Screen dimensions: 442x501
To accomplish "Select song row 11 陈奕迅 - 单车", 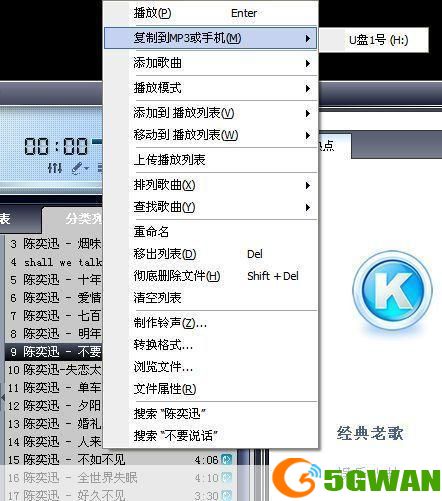I will tap(54, 388).
